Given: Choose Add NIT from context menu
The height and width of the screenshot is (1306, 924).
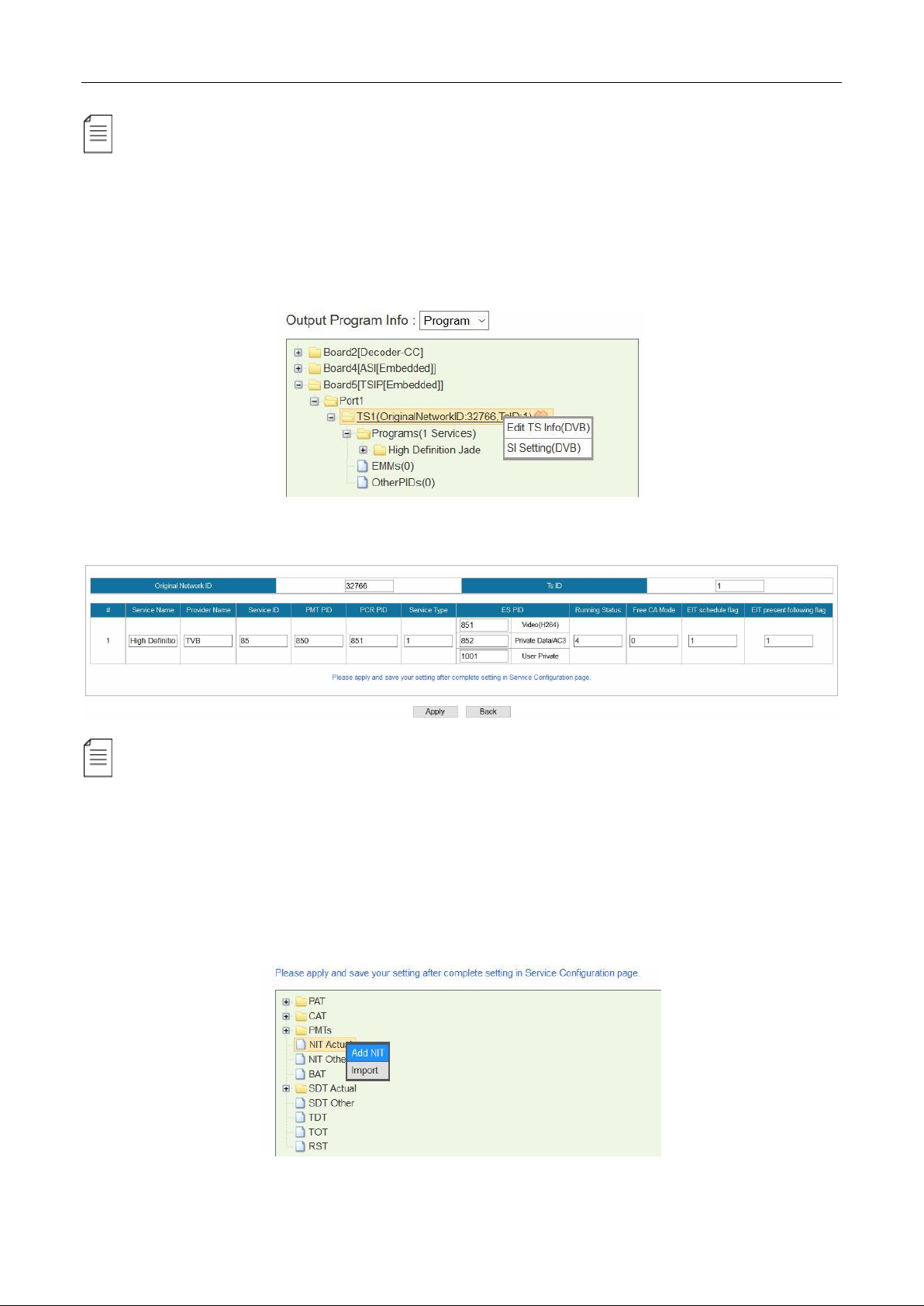Looking at the screenshot, I should coord(367,1053).
